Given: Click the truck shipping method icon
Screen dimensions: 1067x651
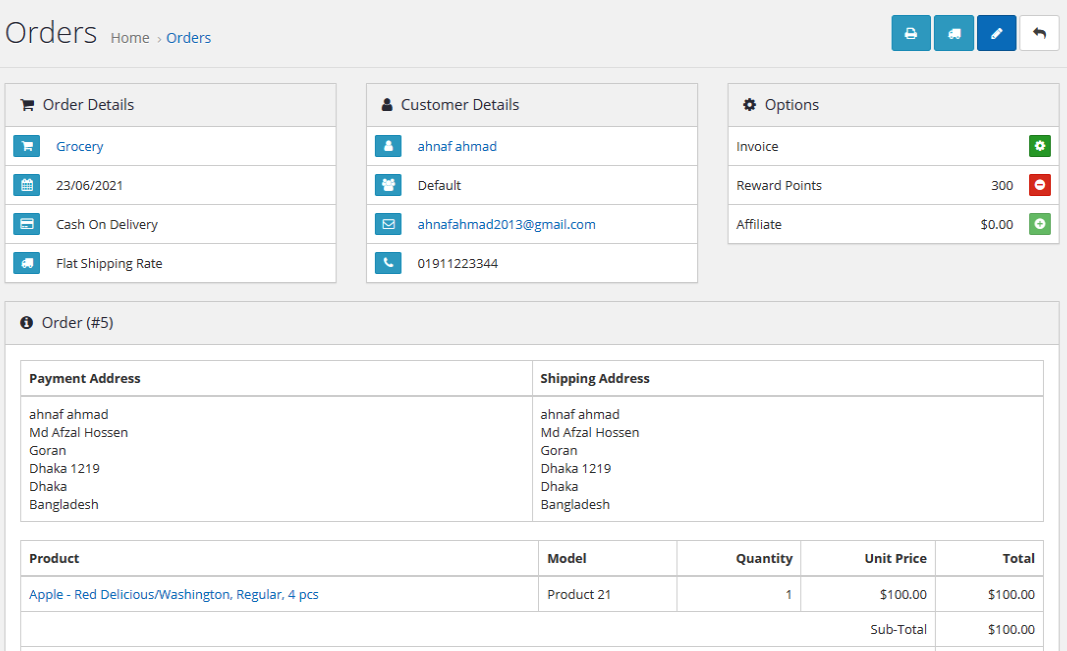Looking at the screenshot, I should 27,263.
